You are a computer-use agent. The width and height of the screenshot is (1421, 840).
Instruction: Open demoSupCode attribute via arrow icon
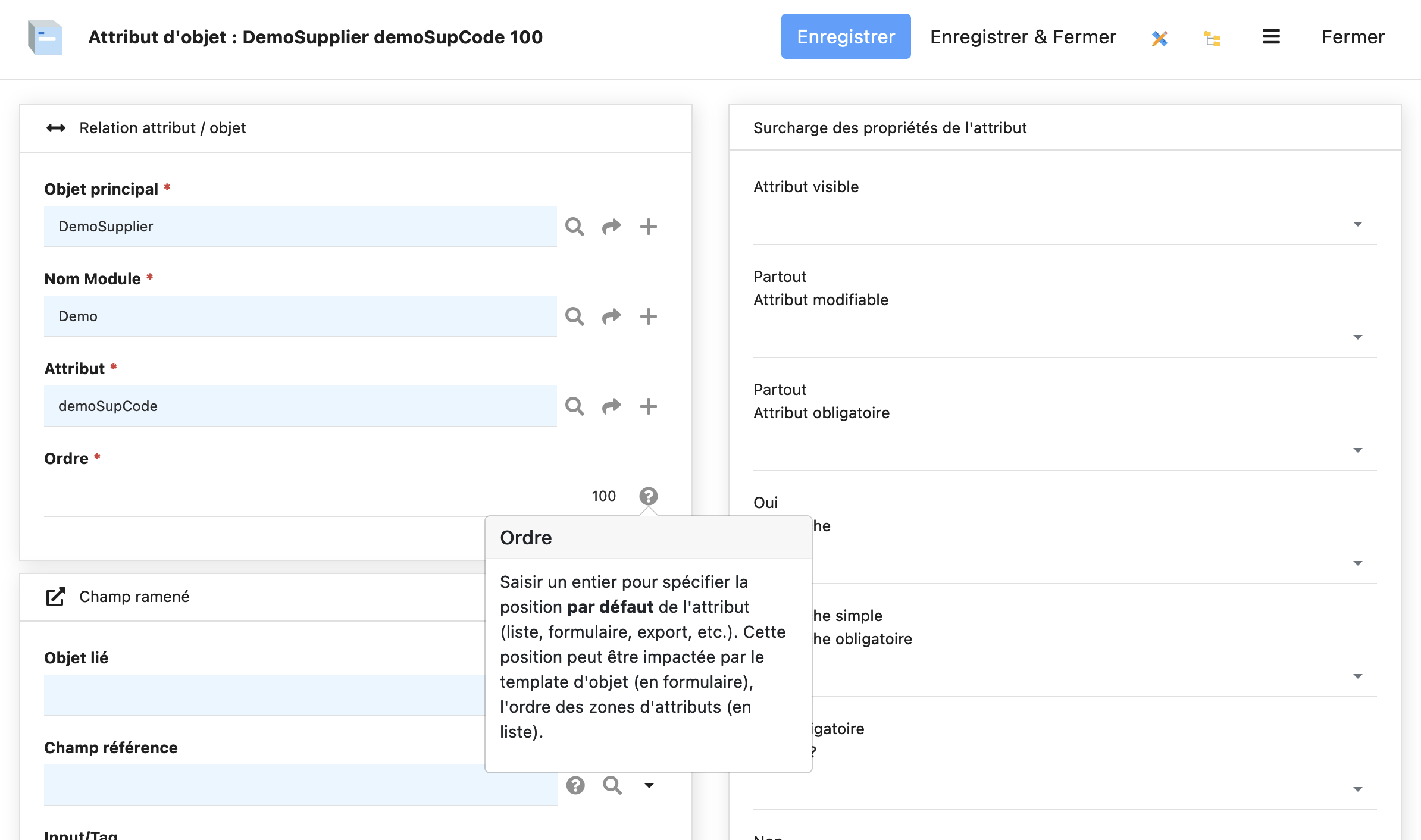click(611, 406)
